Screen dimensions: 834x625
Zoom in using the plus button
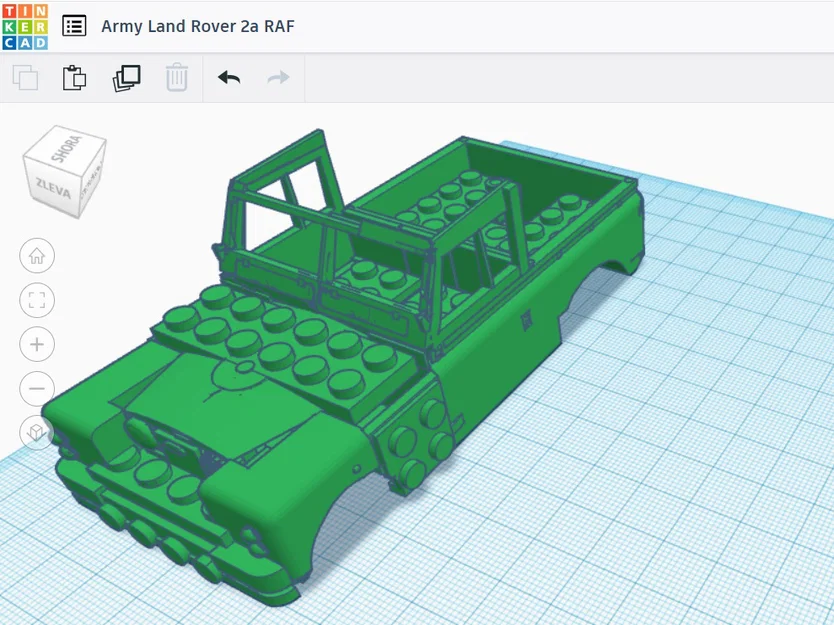[37, 344]
